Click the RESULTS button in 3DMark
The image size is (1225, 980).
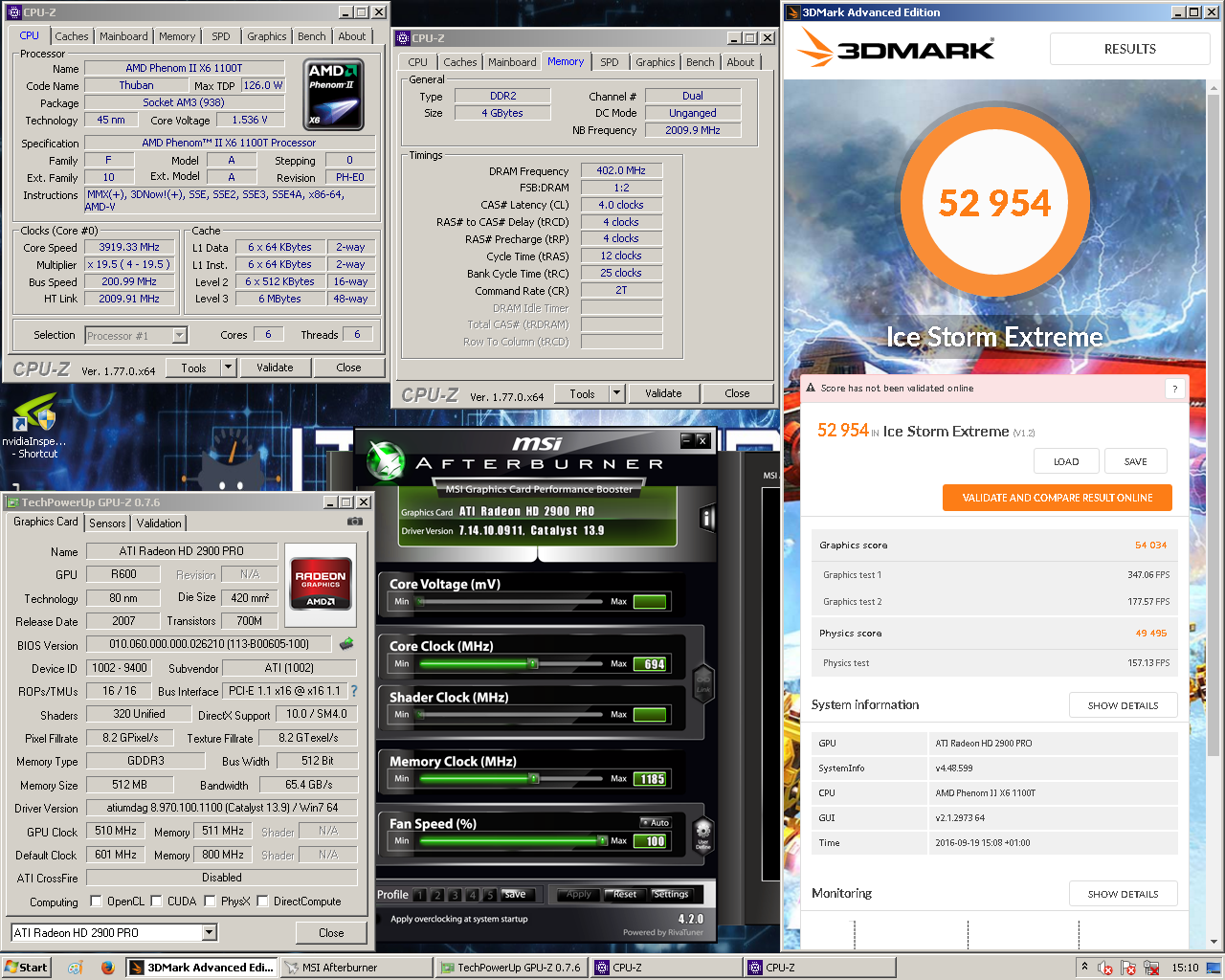(1129, 49)
